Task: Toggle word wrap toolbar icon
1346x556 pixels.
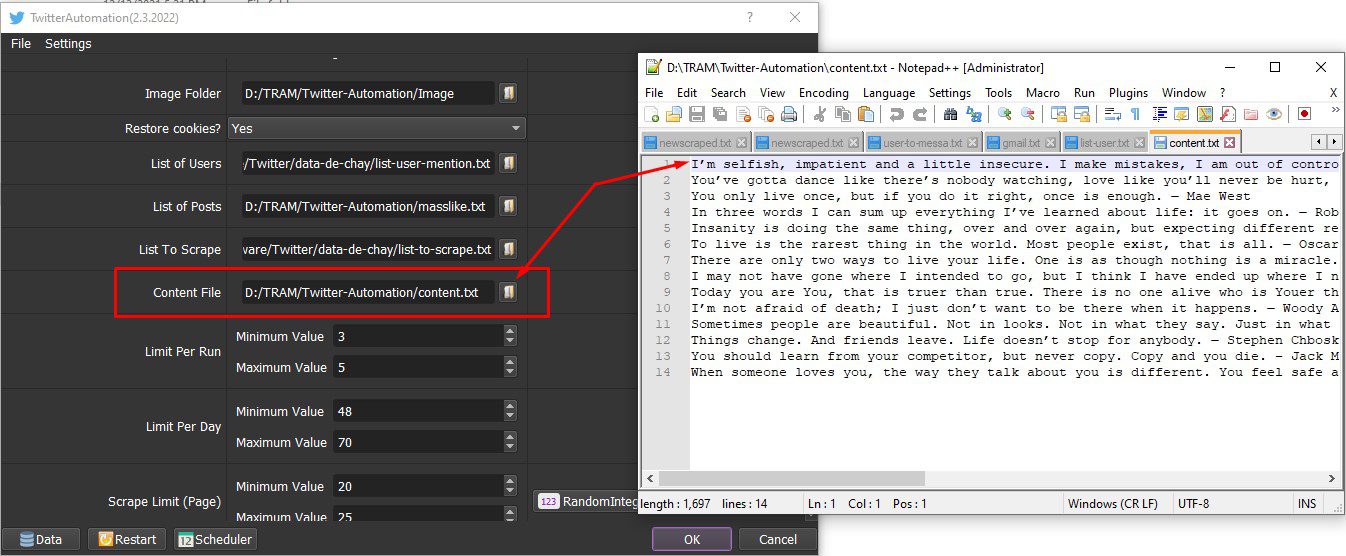Action: (x=1112, y=114)
